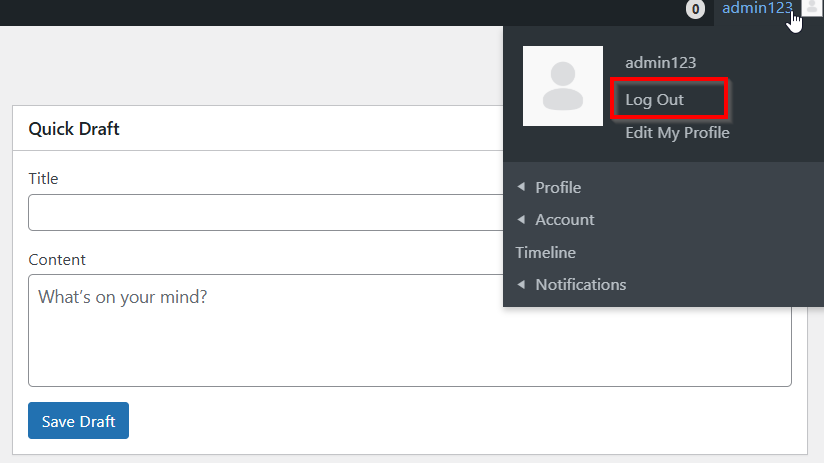Log out via the Log Out link
Image resolution: width=824 pixels, height=463 pixels.
[x=655, y=100]
